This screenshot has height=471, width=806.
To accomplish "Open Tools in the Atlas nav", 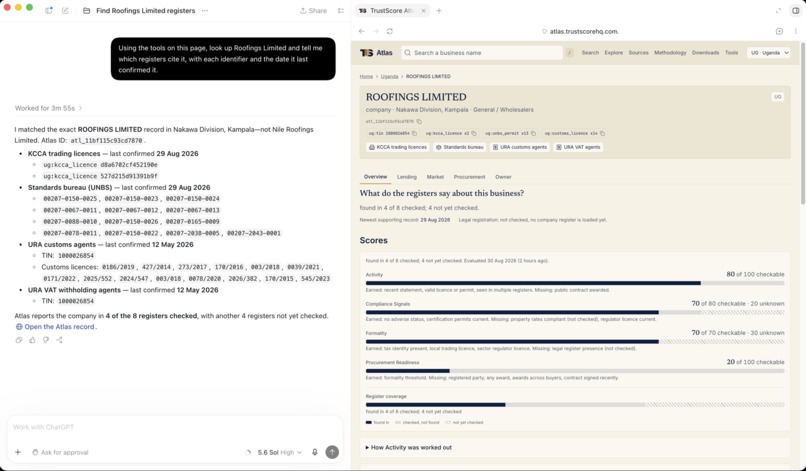I will [731, 52].
